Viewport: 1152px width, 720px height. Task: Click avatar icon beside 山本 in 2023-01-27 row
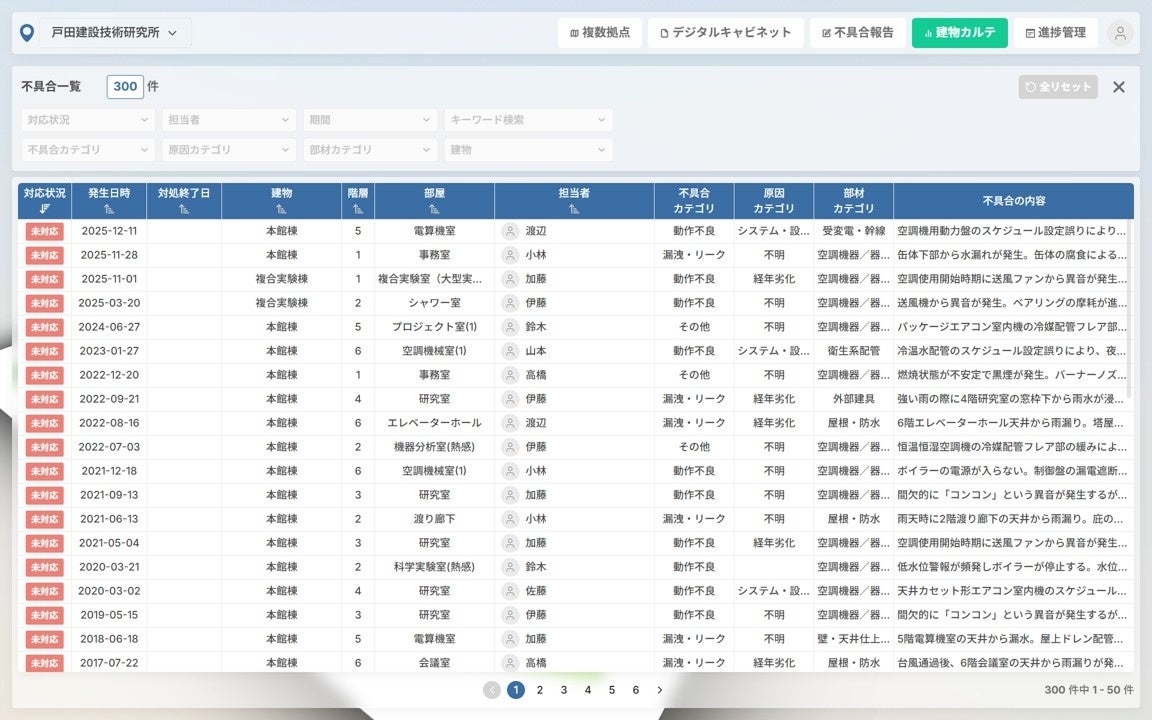pyautogui.click(x=510, y=351)
